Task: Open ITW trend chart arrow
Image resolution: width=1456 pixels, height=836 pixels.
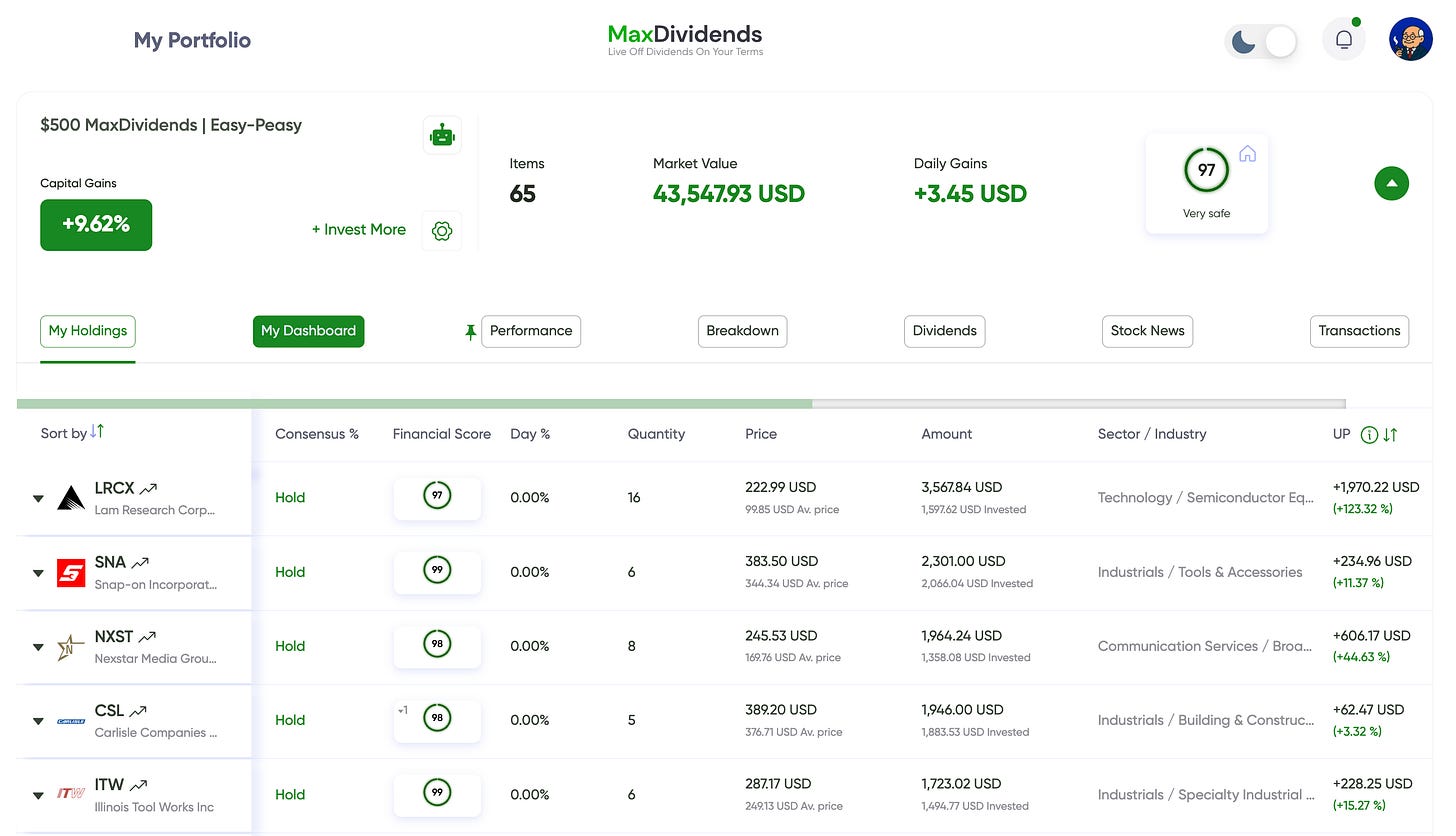Action: [138, 785]
